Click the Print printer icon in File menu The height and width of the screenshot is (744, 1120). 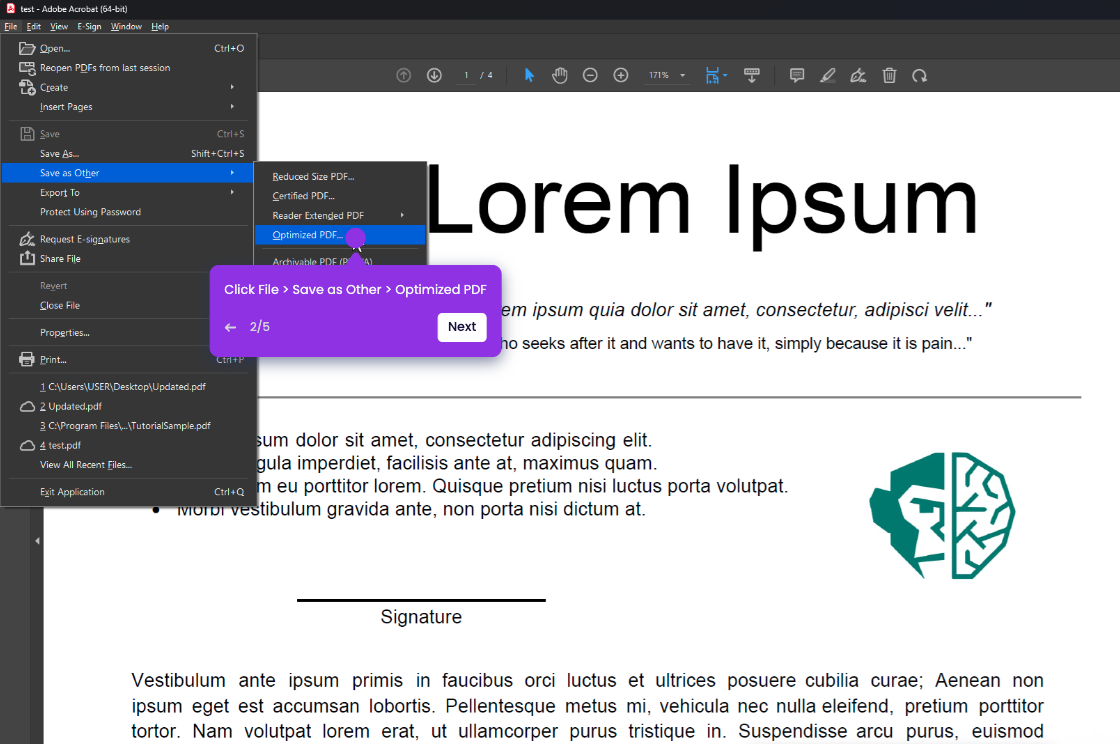pyautogui.click(x=27, y=359)
